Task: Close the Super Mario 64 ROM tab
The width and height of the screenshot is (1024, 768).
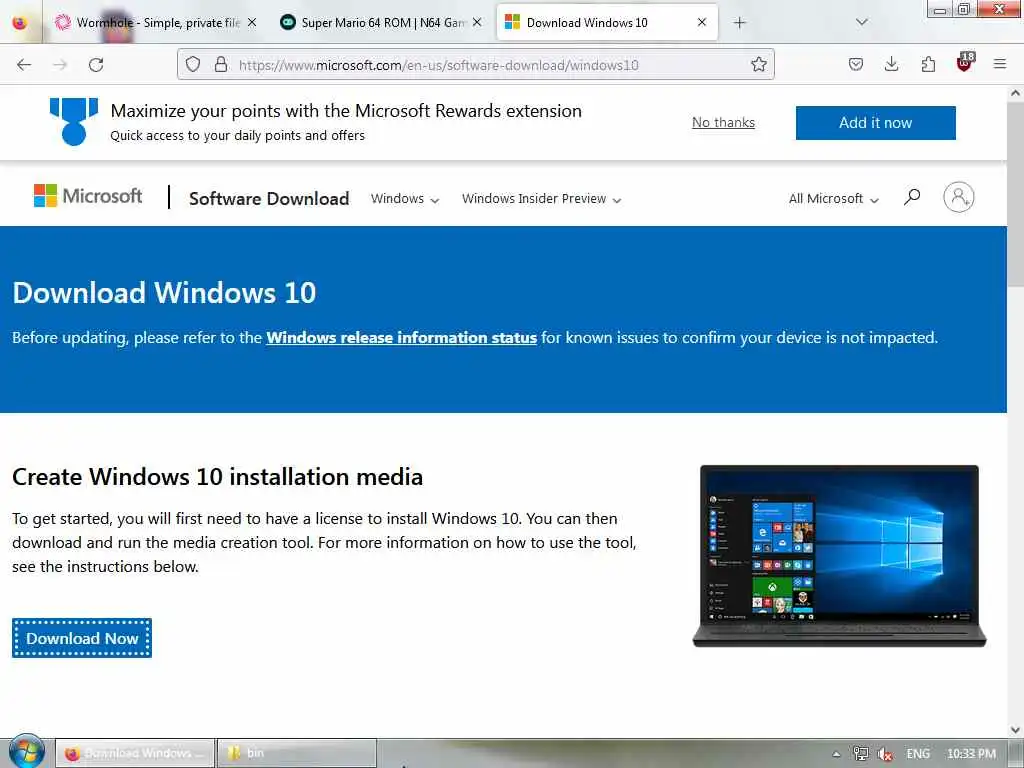Action: (x=477, y=22)
